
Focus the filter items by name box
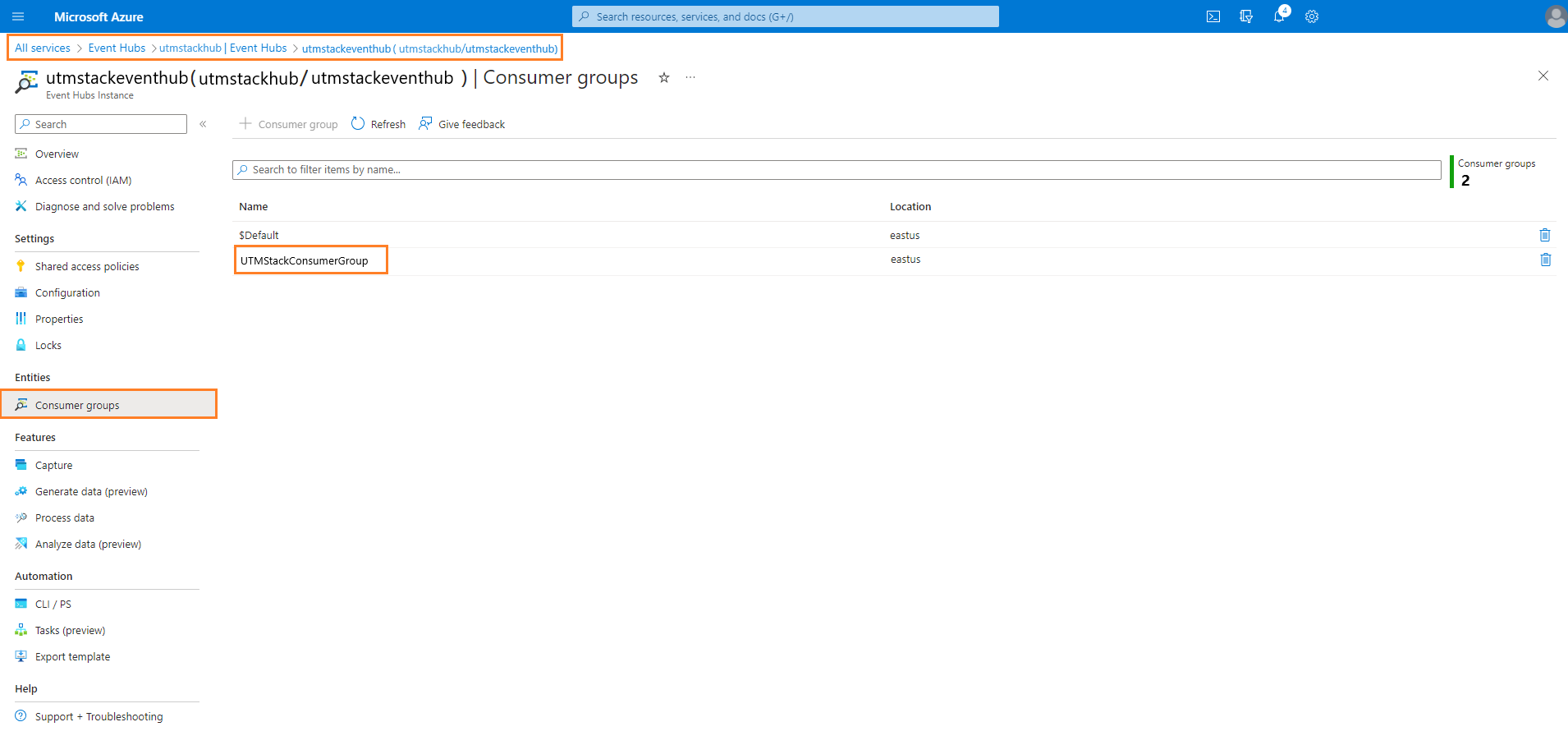point(837,169)
